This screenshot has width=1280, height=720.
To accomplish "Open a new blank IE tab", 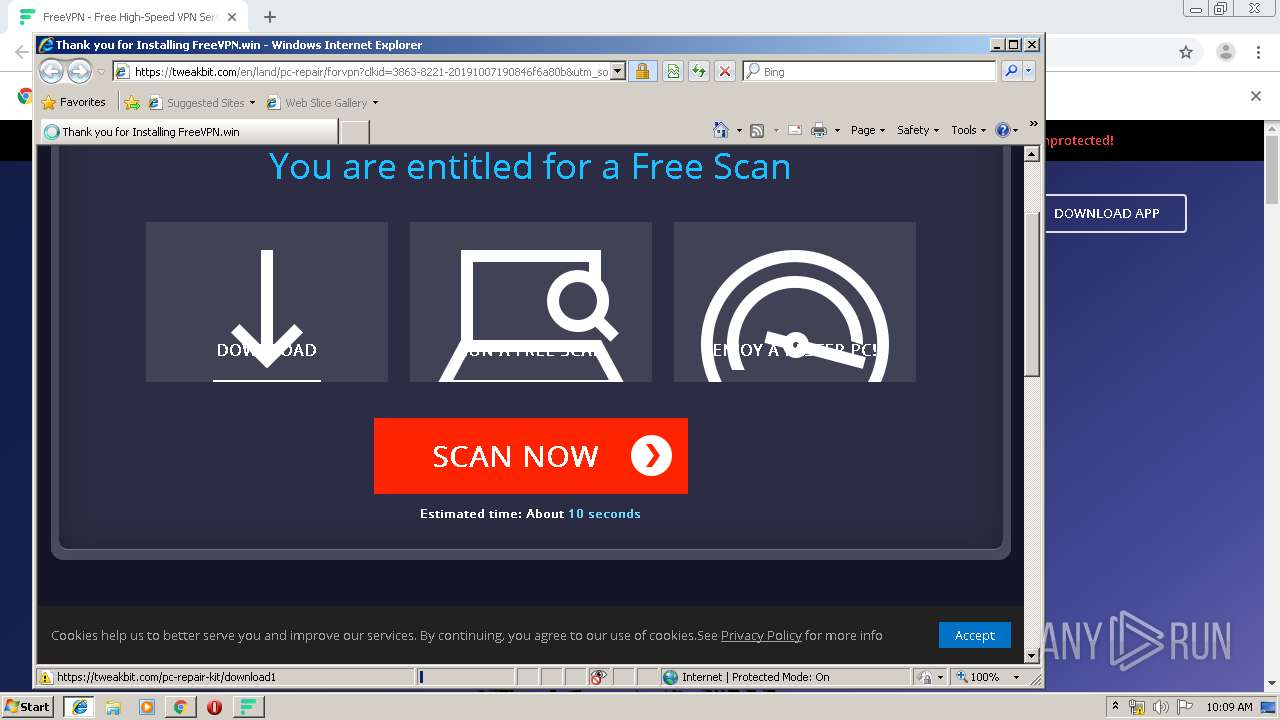I will (355, 131).
